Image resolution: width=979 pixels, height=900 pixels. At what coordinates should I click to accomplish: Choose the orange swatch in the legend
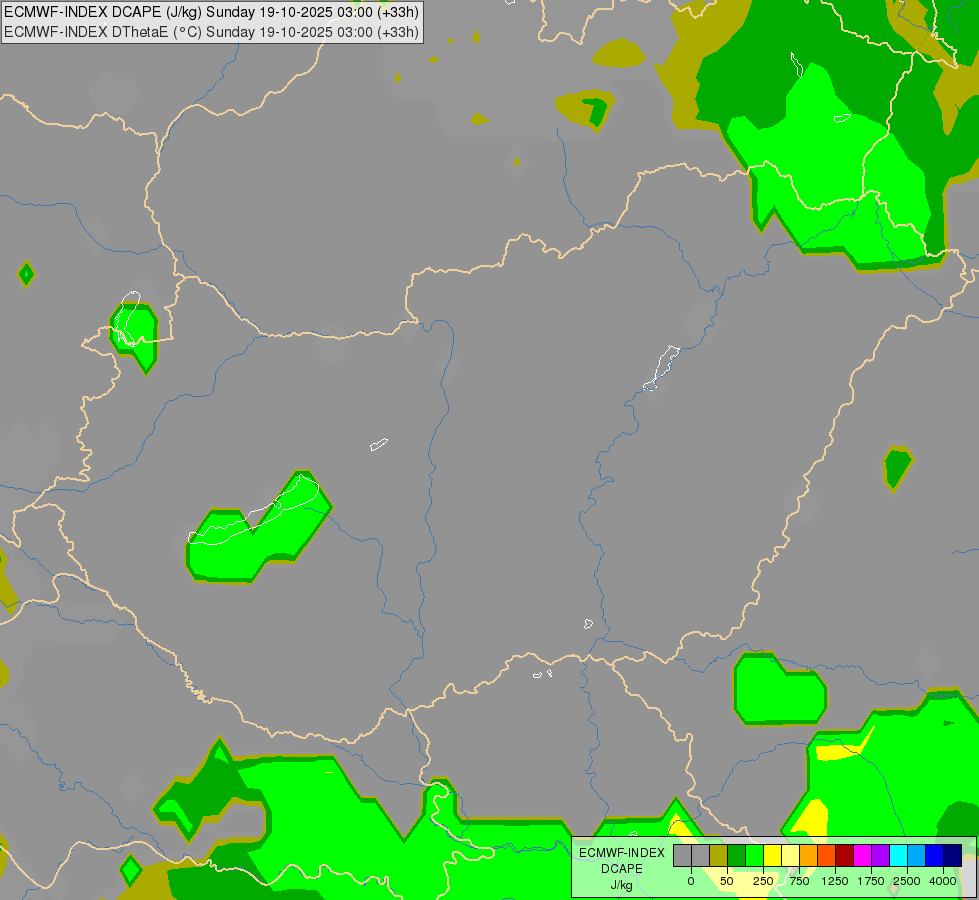click(809, 855)
